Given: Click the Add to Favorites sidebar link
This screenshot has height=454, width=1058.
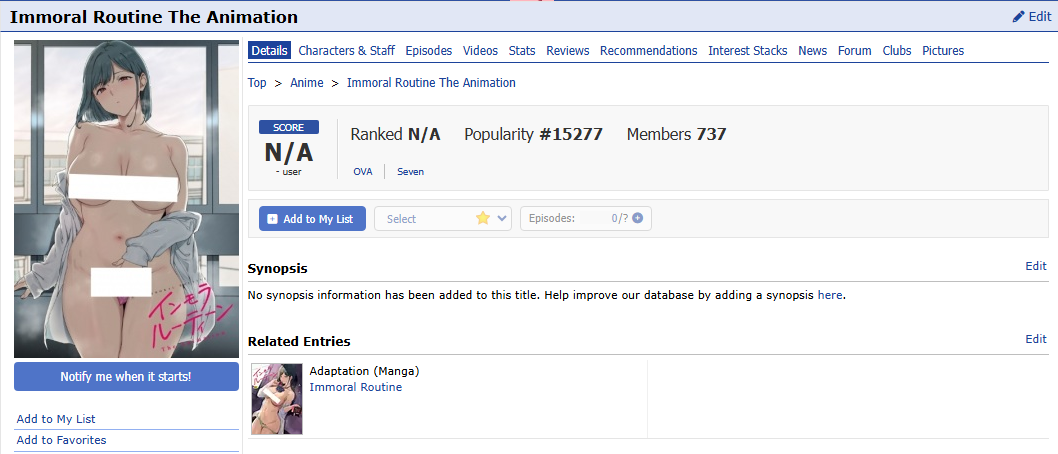Looking at the screenshot, I should tap(61, 440).
